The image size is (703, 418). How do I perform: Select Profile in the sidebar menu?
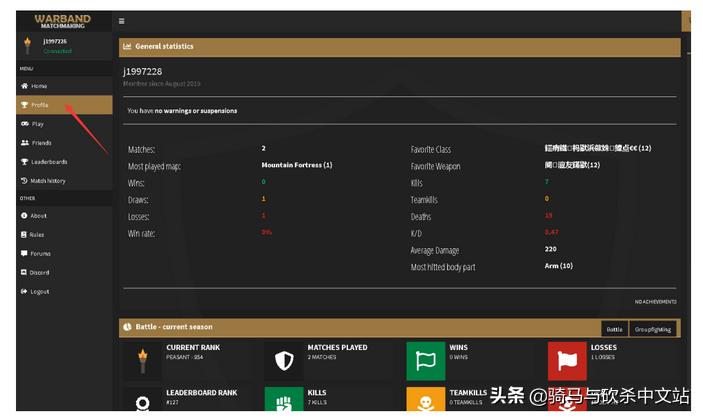(39, 105)
